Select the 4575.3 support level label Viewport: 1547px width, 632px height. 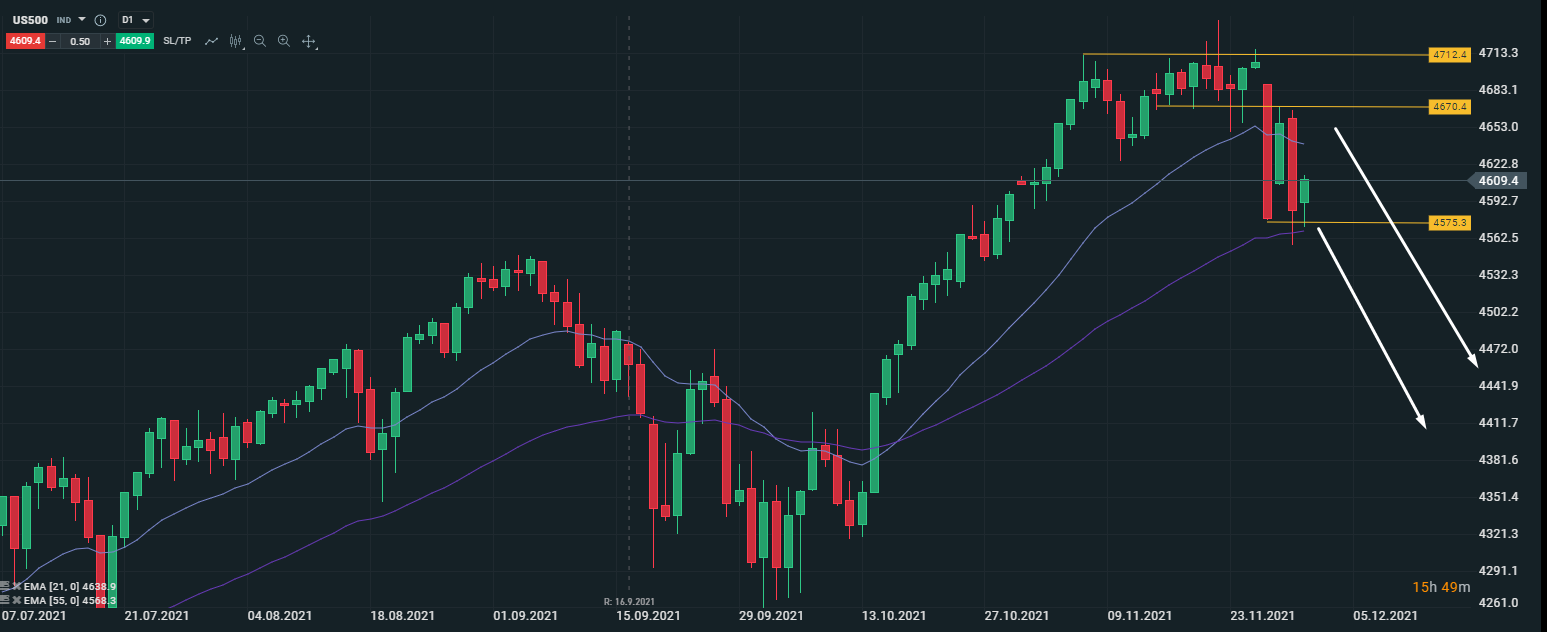tap(1449, 222)
